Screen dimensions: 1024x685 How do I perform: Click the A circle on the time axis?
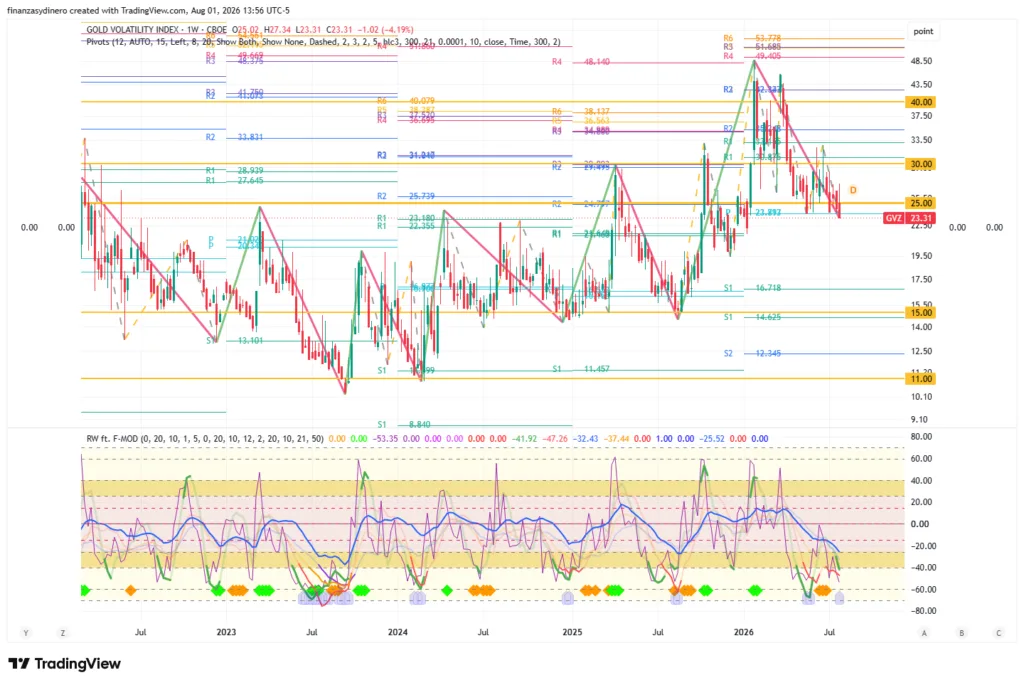click(924, 633)
